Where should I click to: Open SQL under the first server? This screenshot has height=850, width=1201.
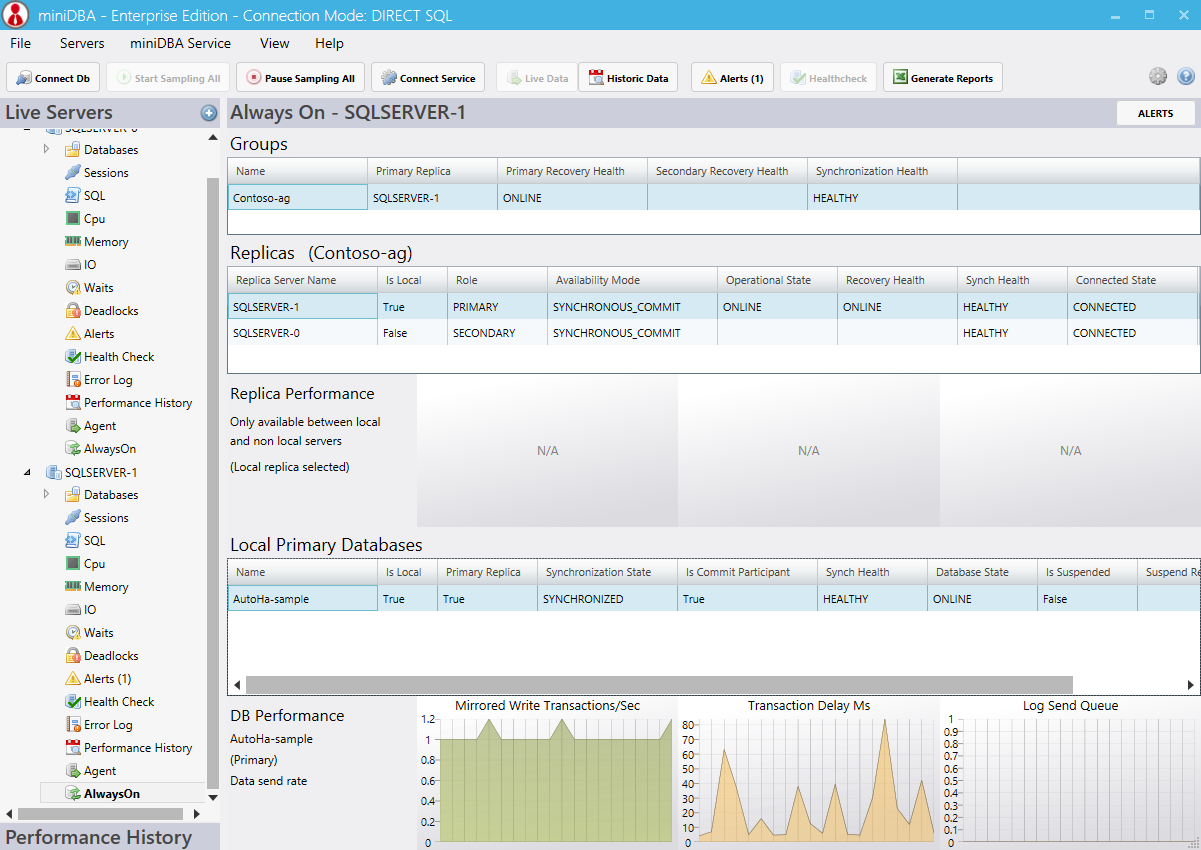84,196
